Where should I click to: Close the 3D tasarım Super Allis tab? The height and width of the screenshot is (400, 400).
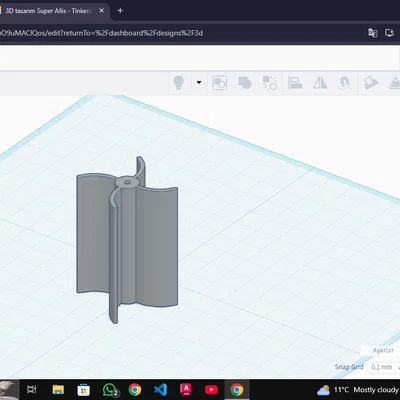pyautogui.click(x=102, y=11)
